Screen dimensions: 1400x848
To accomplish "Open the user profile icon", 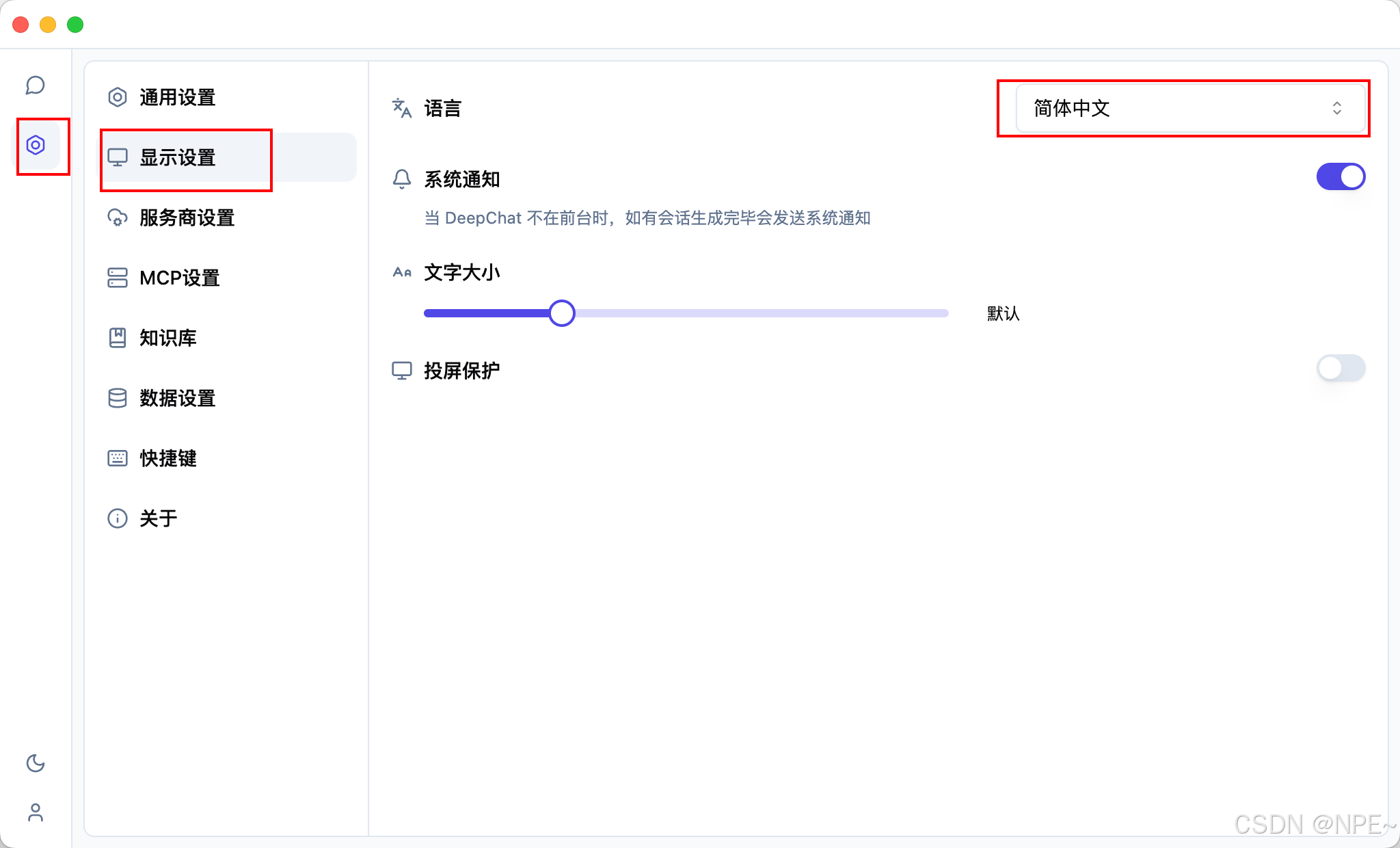I will pyautogui.click(x=36, y=812).
